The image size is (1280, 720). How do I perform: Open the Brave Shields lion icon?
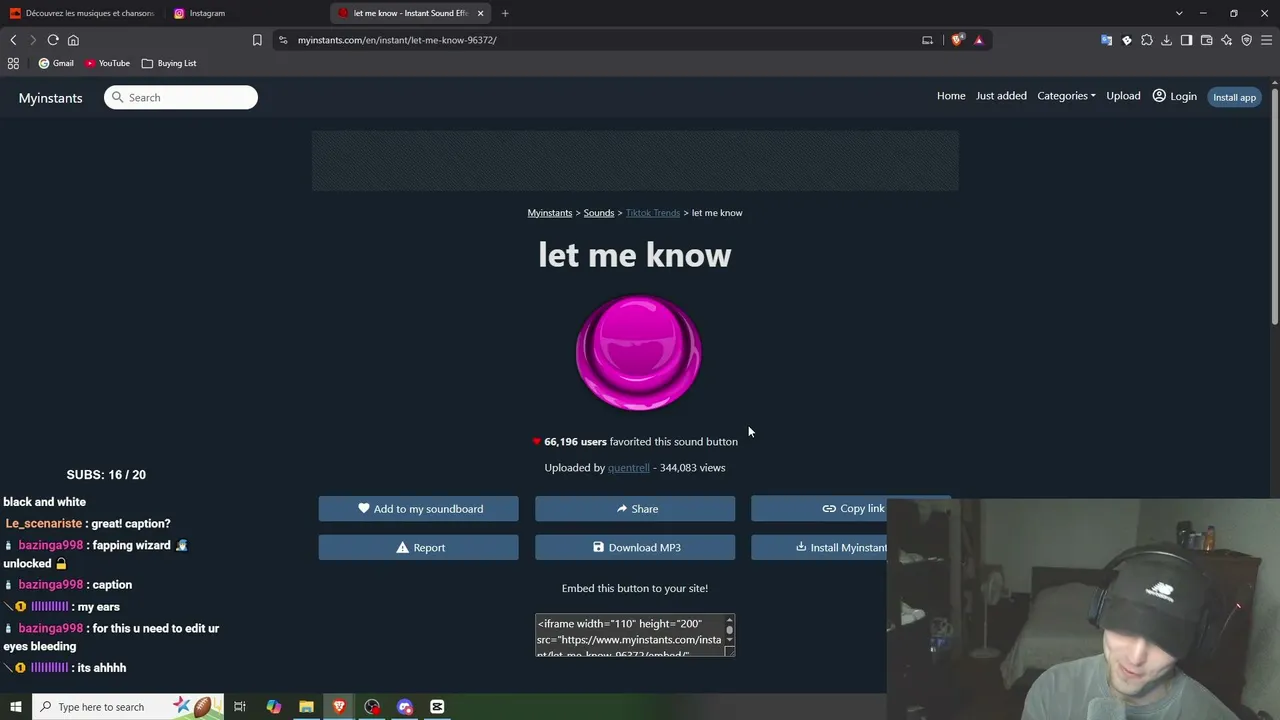(957, 40)
